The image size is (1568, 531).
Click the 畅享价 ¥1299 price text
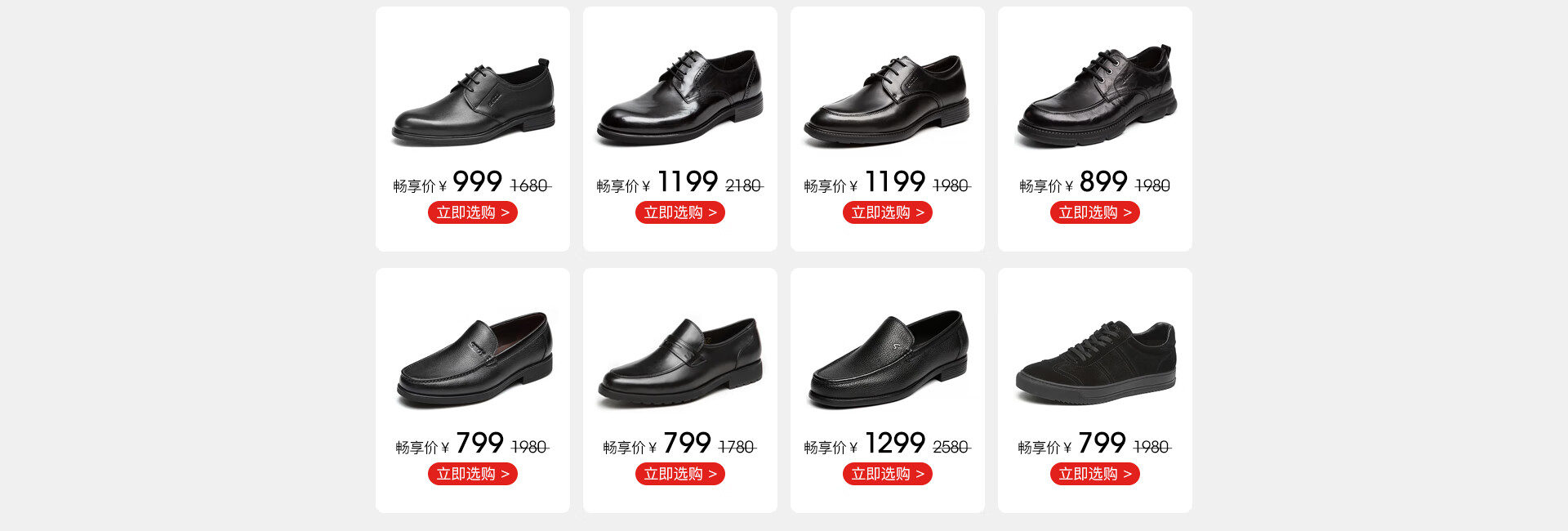864,444
